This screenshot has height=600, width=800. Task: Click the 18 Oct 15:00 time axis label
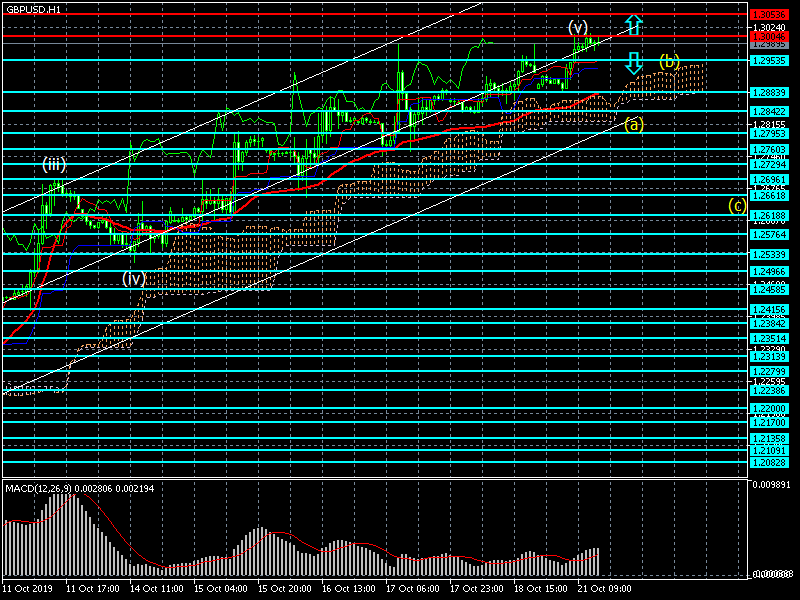(x=541, y=589)
